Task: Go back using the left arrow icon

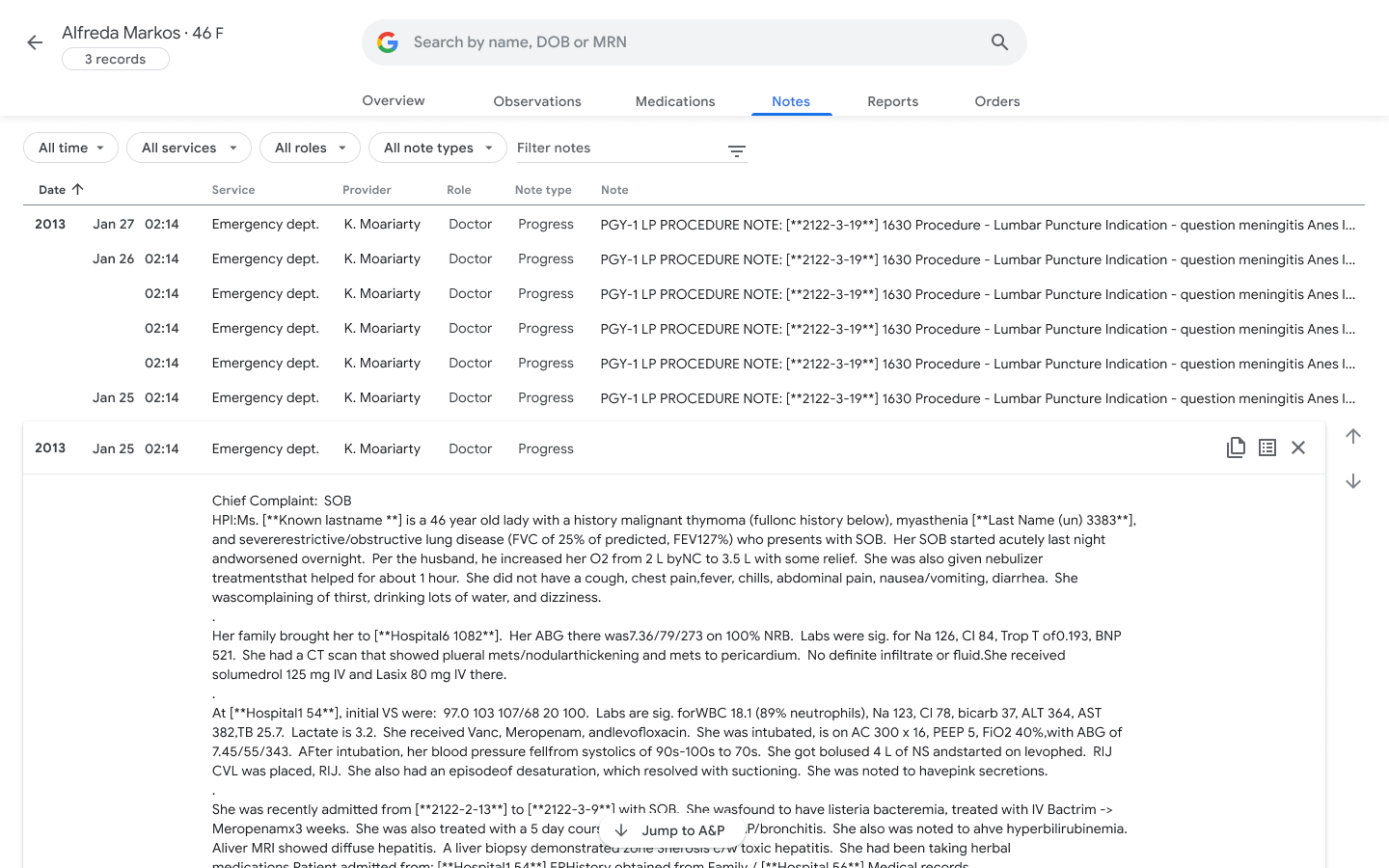Action: pos(35,42)
